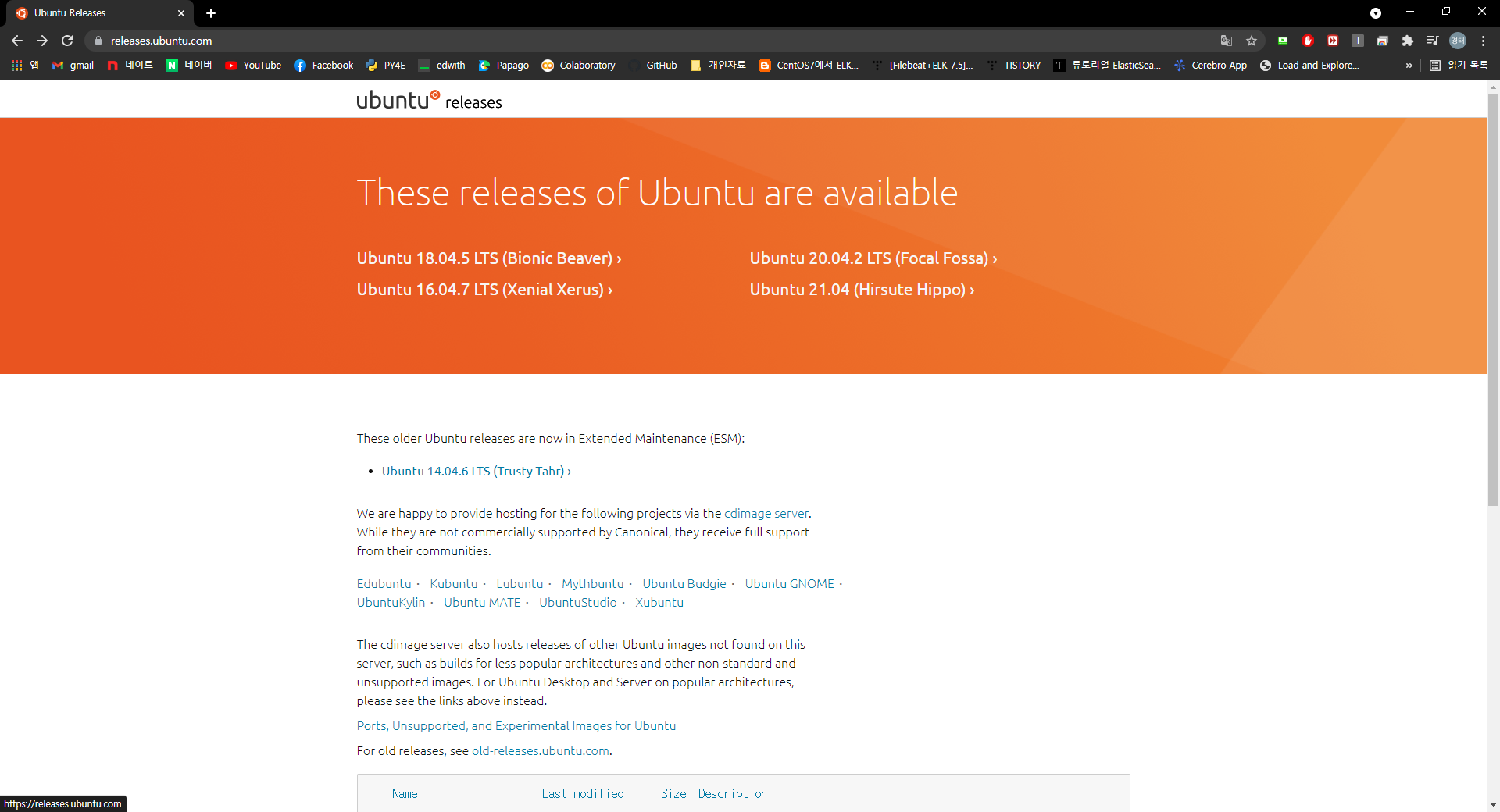
Task: Open the Apps grid bookmark
Action: pos(25,66)
